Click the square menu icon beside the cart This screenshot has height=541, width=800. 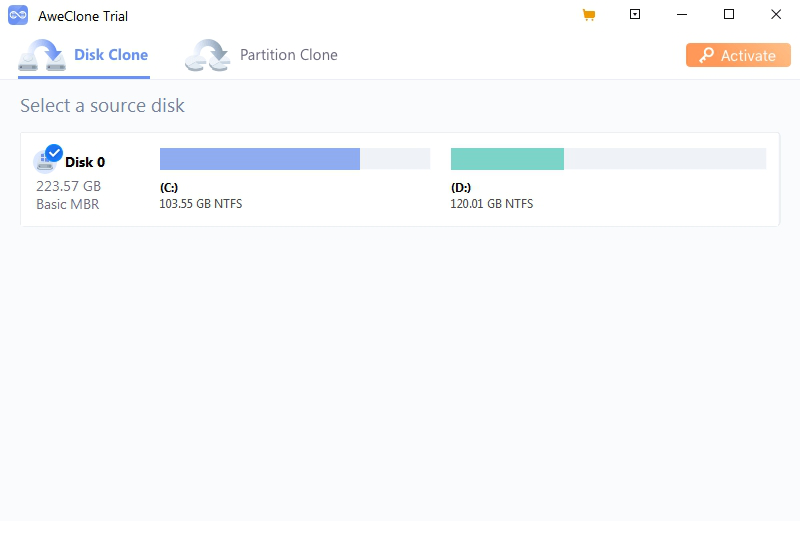pyautogui.click(x=635, y=15)
